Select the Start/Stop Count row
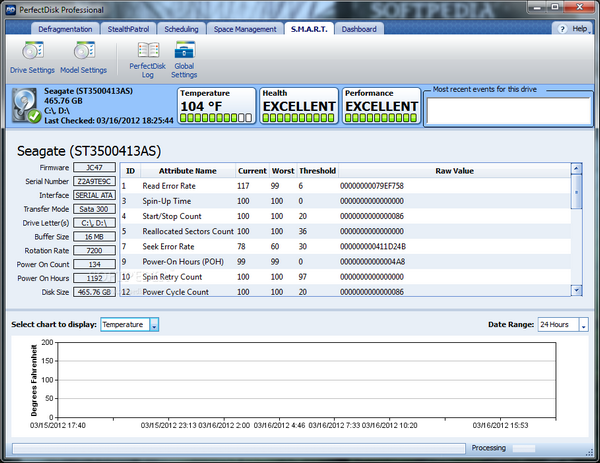 pyautogui.click(x=346, y=216)
